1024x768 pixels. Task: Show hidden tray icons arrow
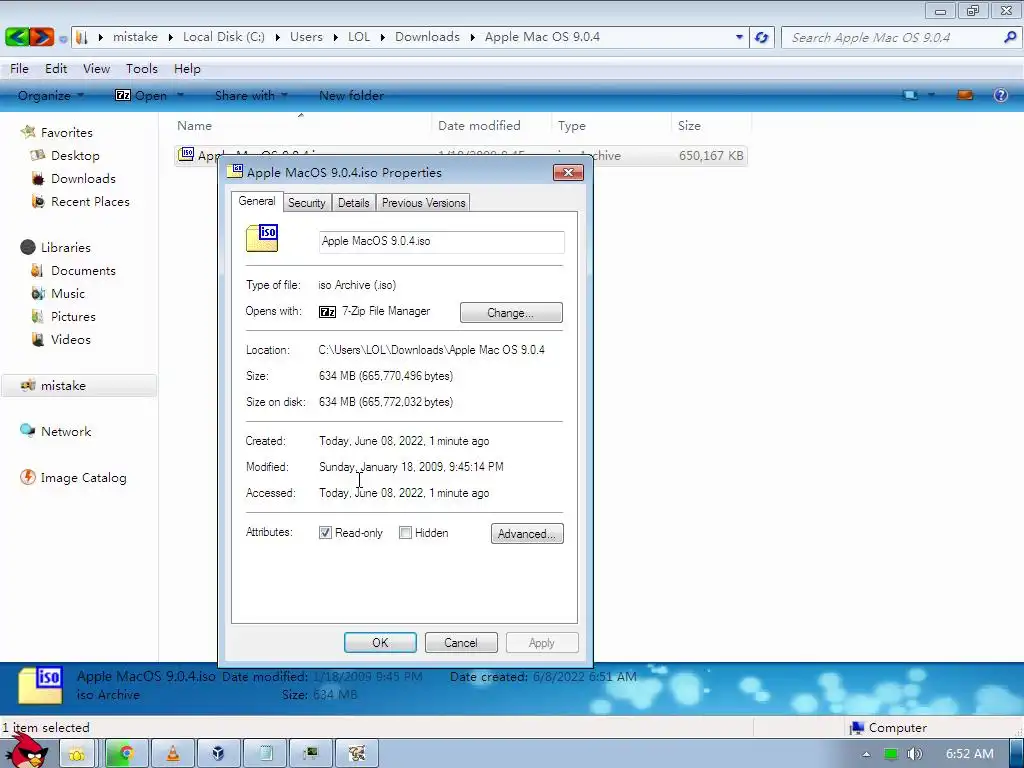866,754
